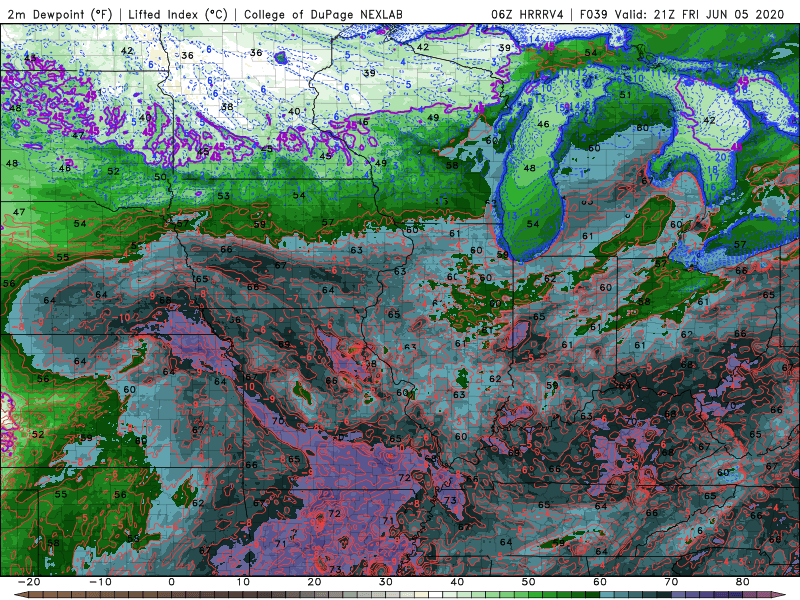Viewport: 800px width, 600px height.
Task: Click the -10 label on the color scale
Action: (x=100, y=582)
